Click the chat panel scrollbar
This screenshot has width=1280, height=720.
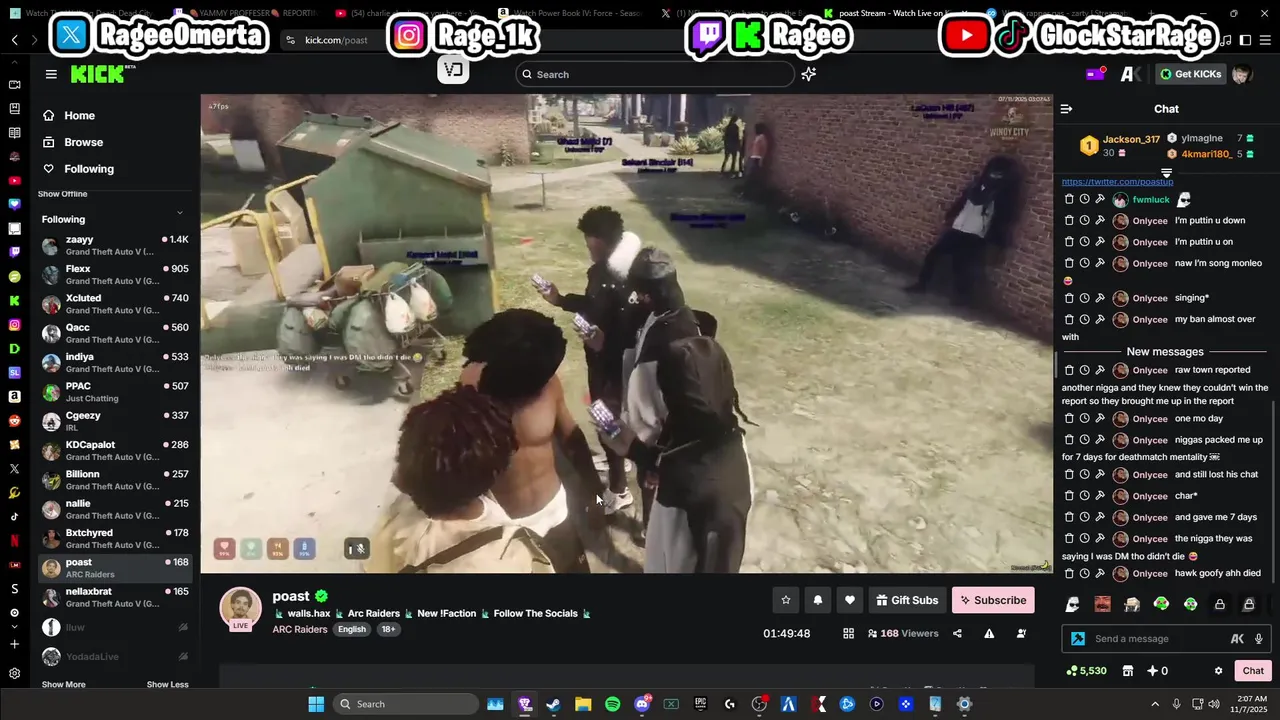pos(1274,490)
